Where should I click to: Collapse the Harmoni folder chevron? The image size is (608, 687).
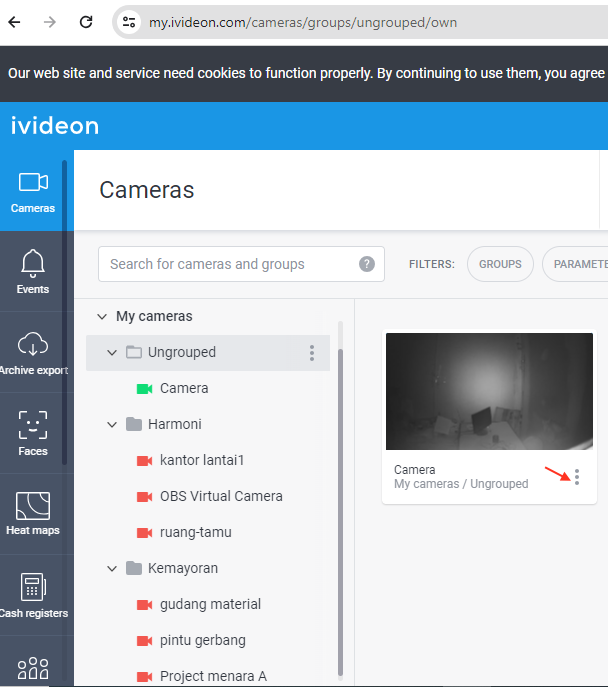click(x=112, y=424)
